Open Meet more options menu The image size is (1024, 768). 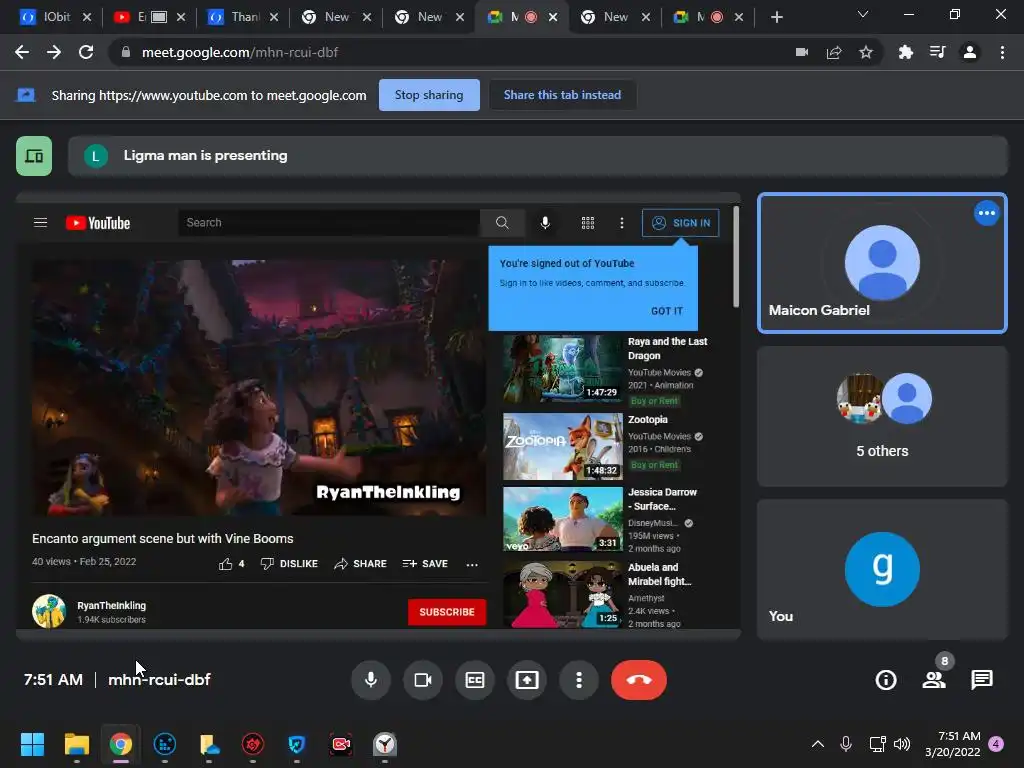(x=579, y=680)
